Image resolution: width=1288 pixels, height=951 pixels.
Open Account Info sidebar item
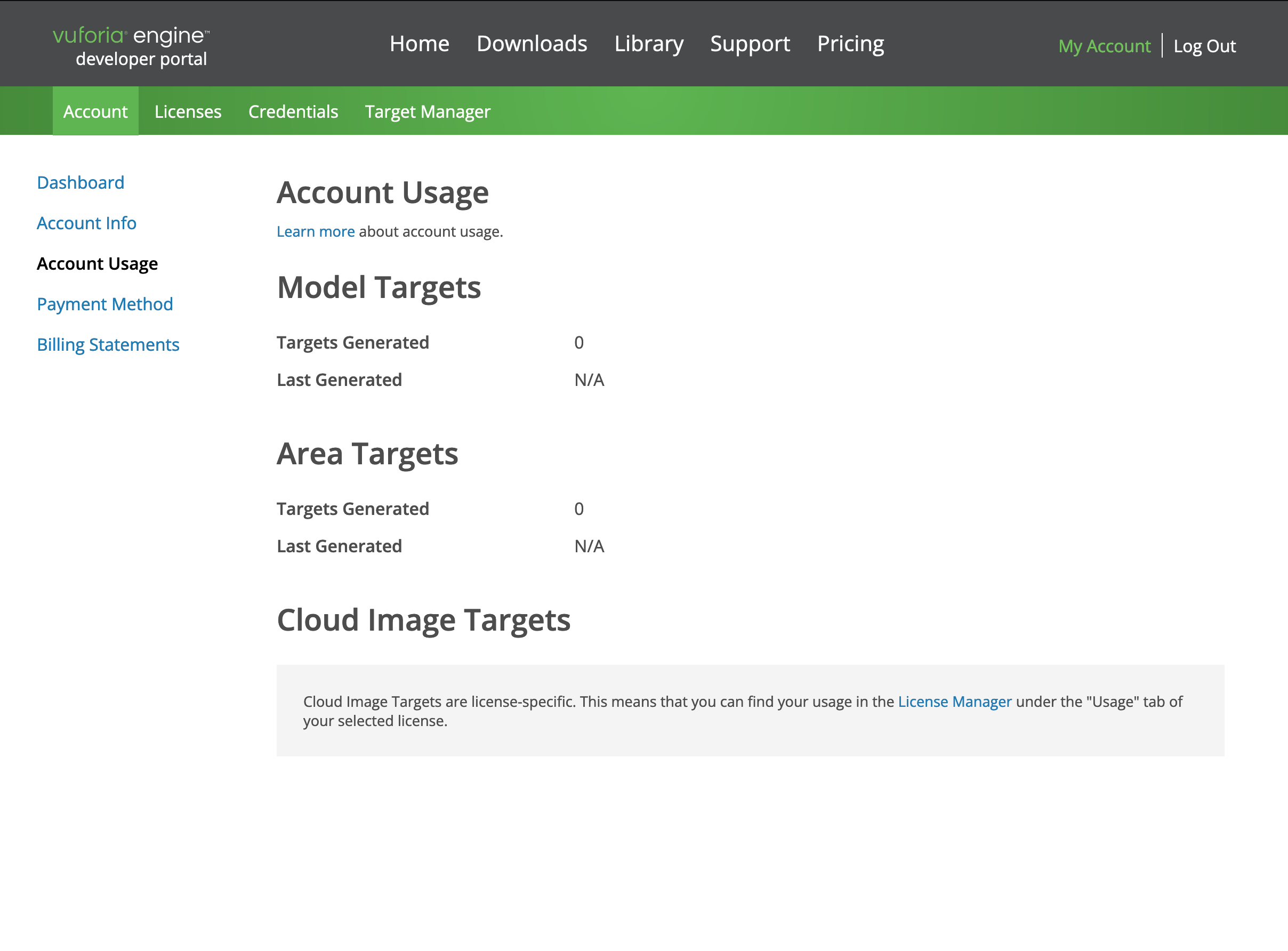click(87, 222)
